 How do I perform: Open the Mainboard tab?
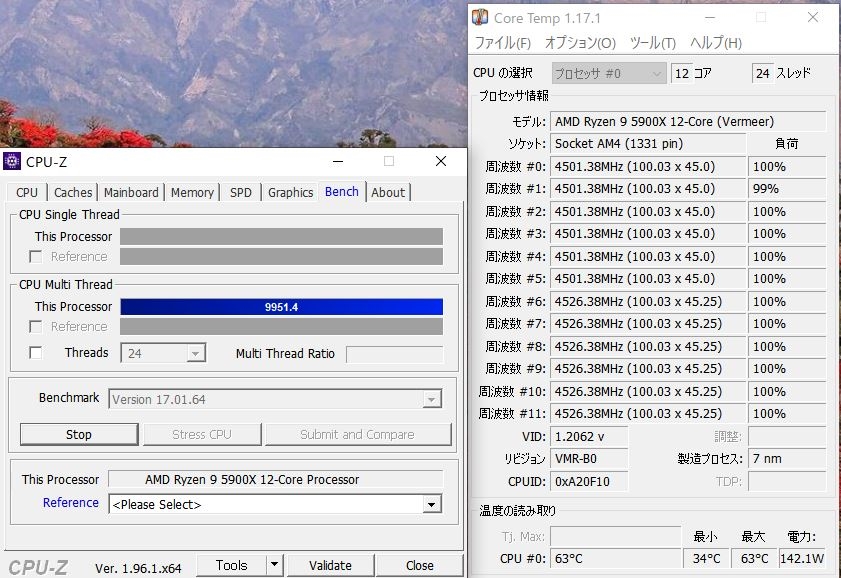[131, 192]
